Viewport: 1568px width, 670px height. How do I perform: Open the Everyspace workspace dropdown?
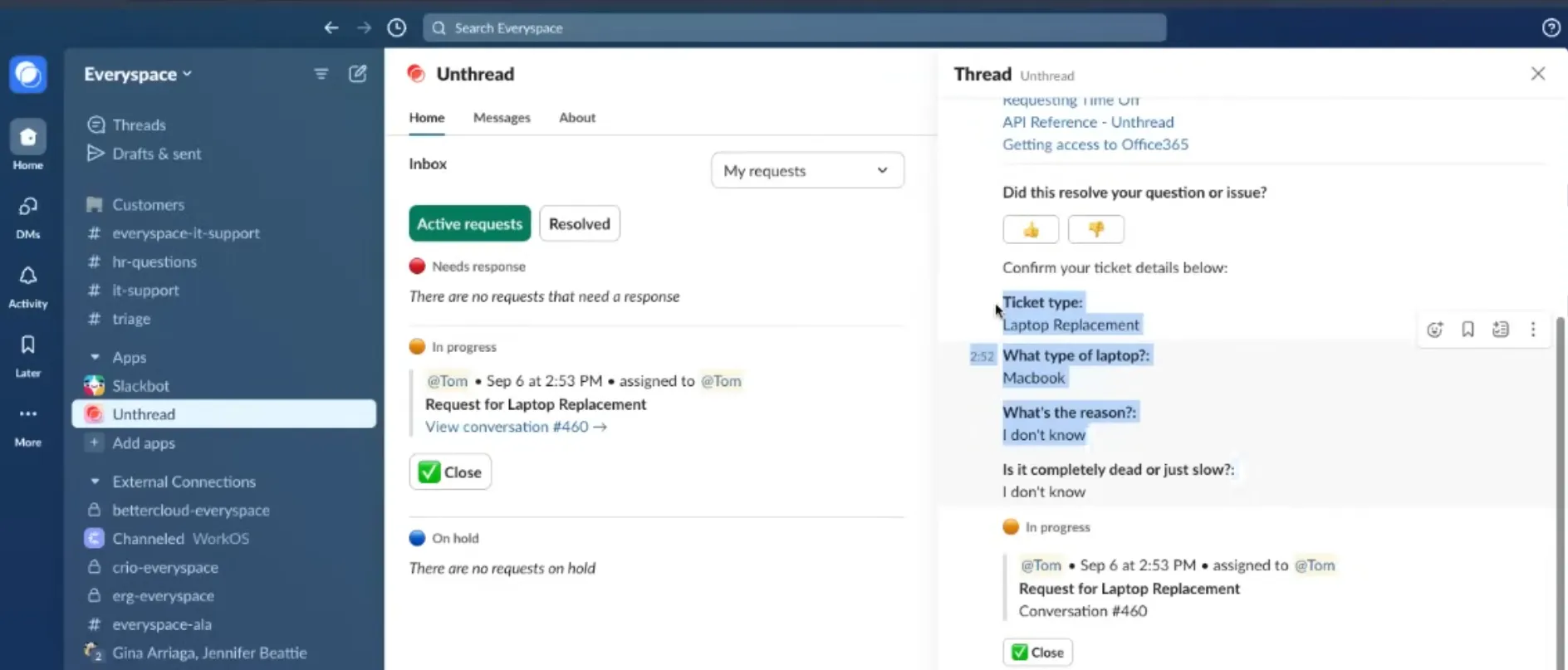coord(138,74)
